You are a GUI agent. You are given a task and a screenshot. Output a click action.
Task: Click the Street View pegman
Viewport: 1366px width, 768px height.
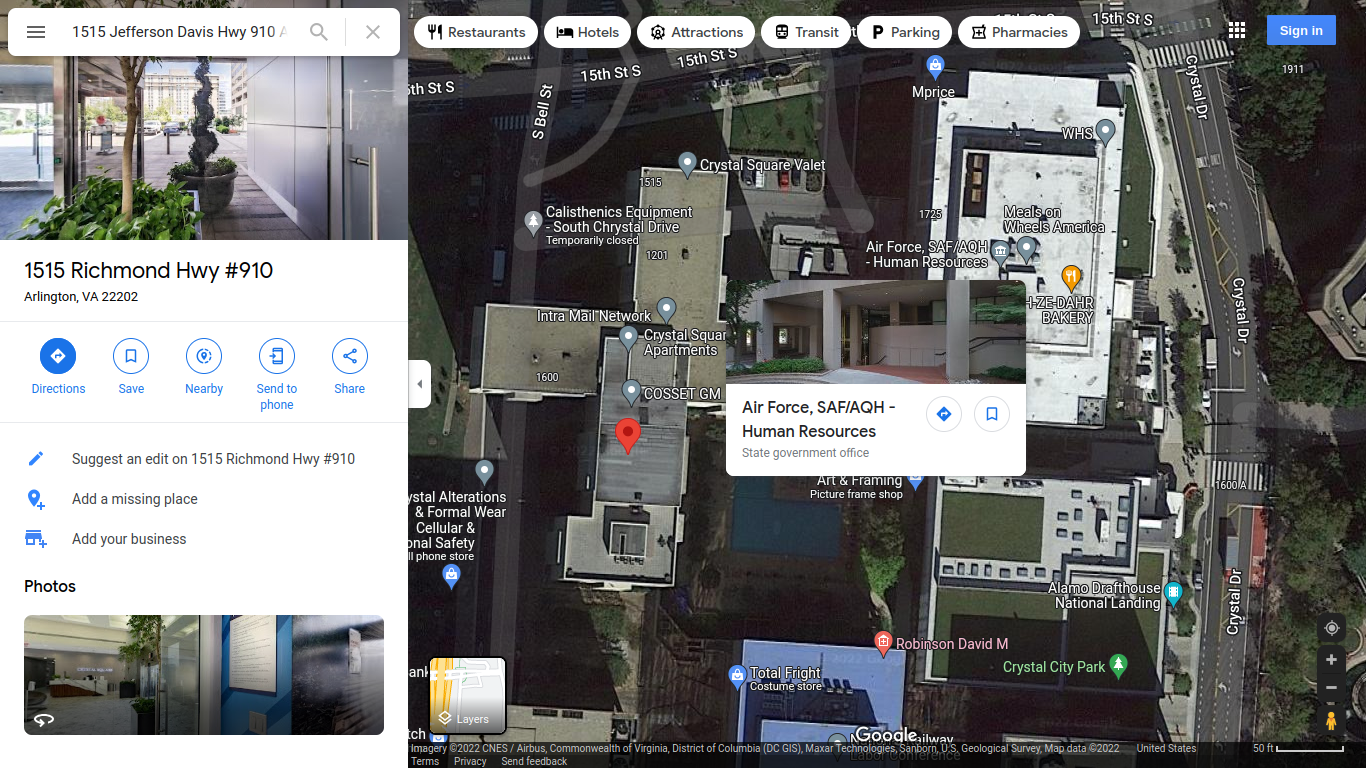1331,721
